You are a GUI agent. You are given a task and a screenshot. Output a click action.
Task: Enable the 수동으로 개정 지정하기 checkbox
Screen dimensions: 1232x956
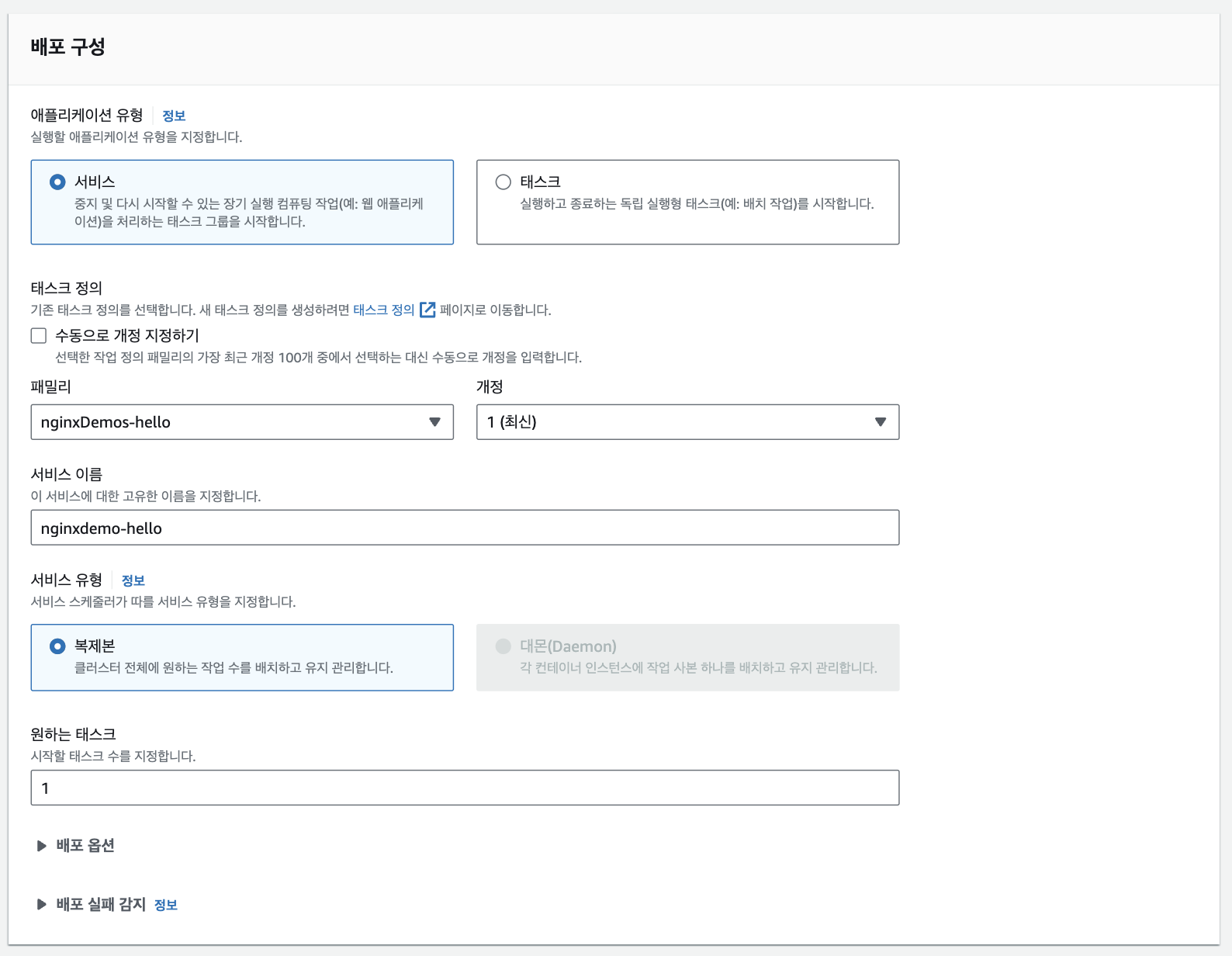pos(39,336)
